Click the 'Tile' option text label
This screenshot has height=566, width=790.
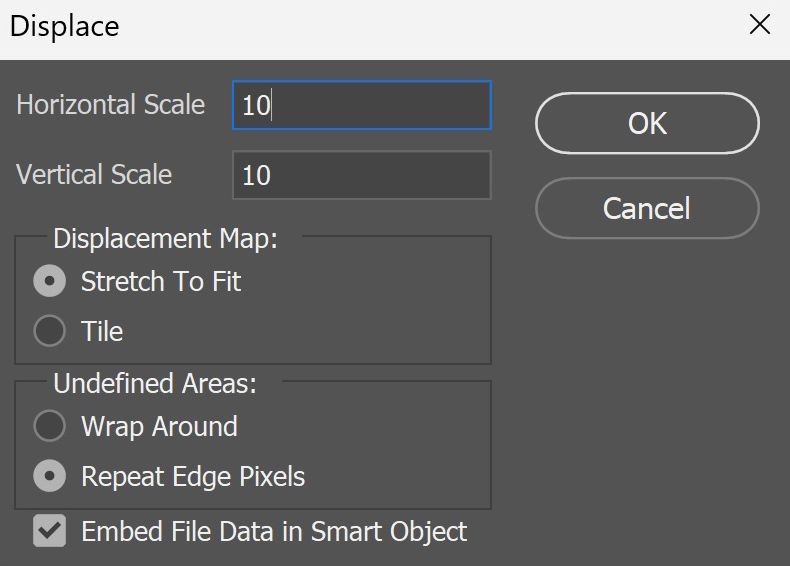coord(102,331)
